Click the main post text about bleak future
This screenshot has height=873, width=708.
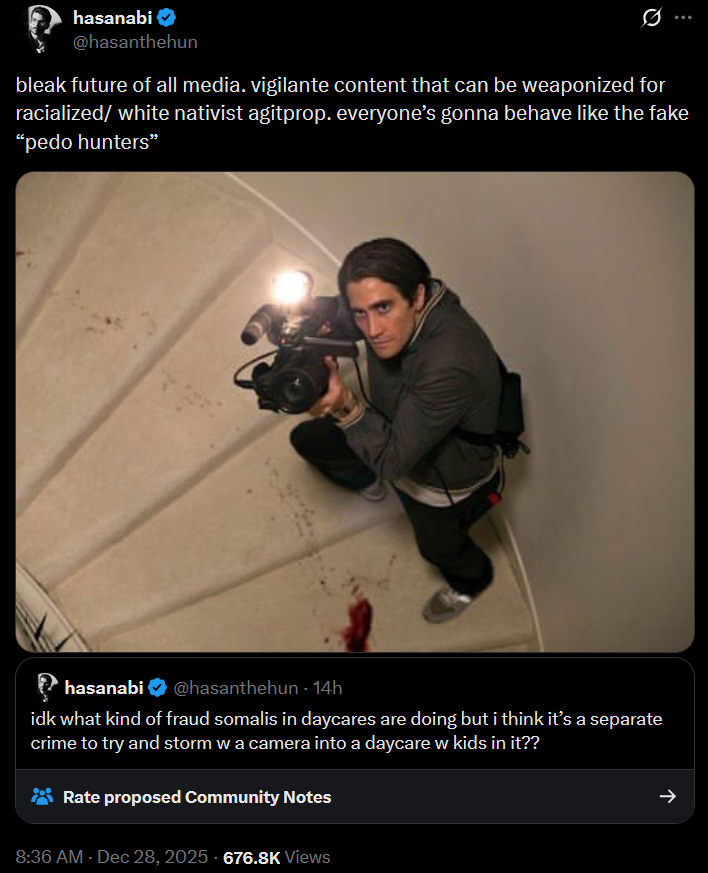point(352,114)
